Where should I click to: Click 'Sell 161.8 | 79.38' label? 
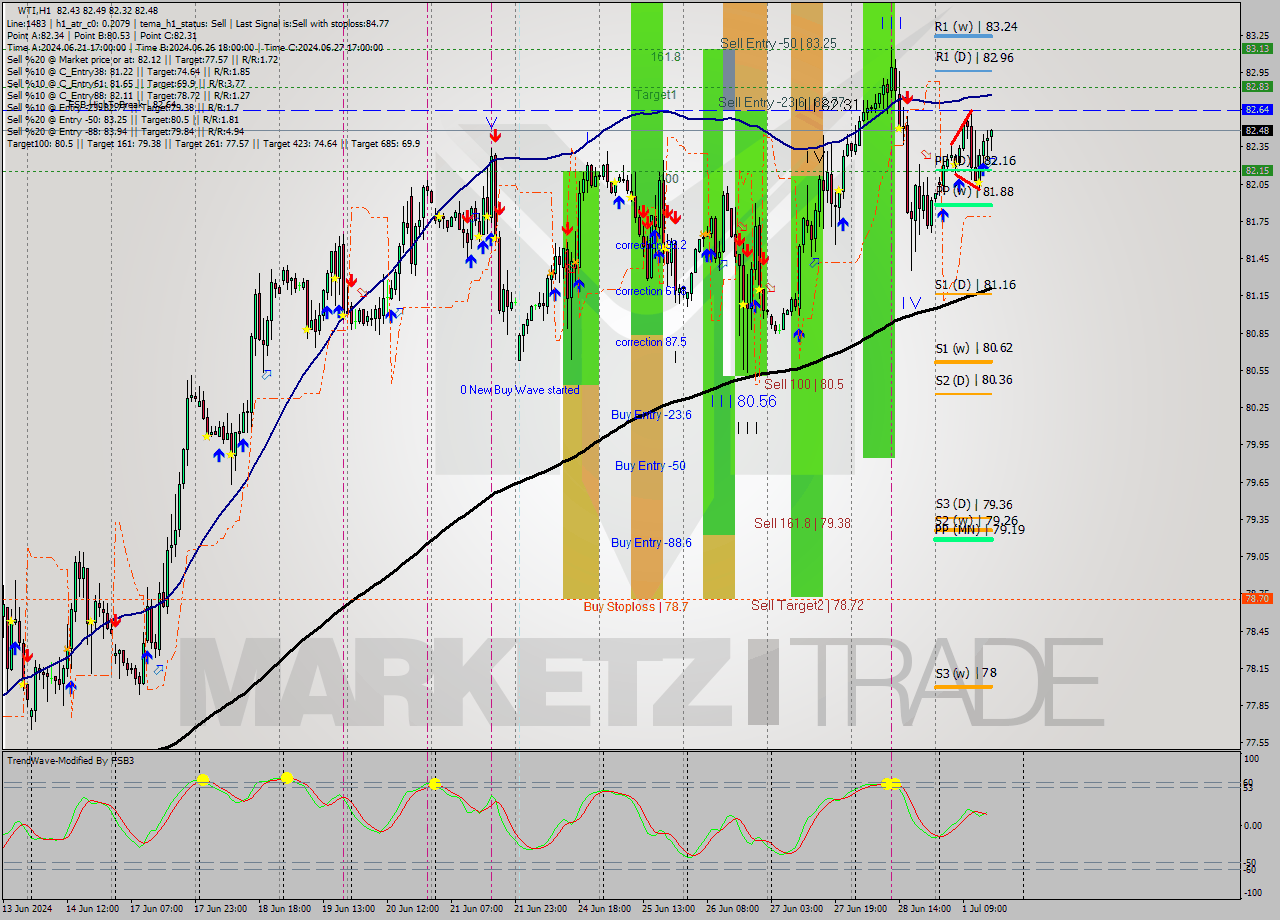tap(802, 523)
